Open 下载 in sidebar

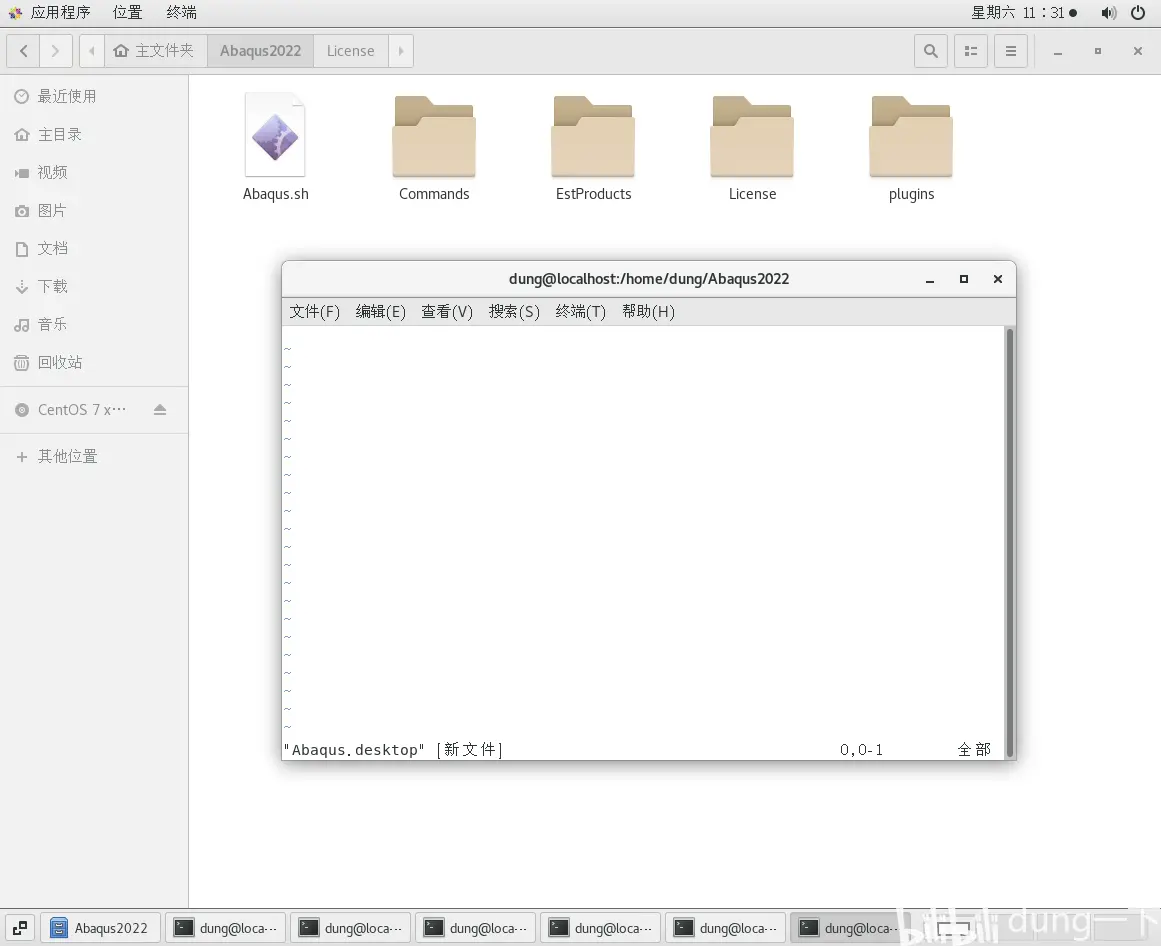coord(94,286)
